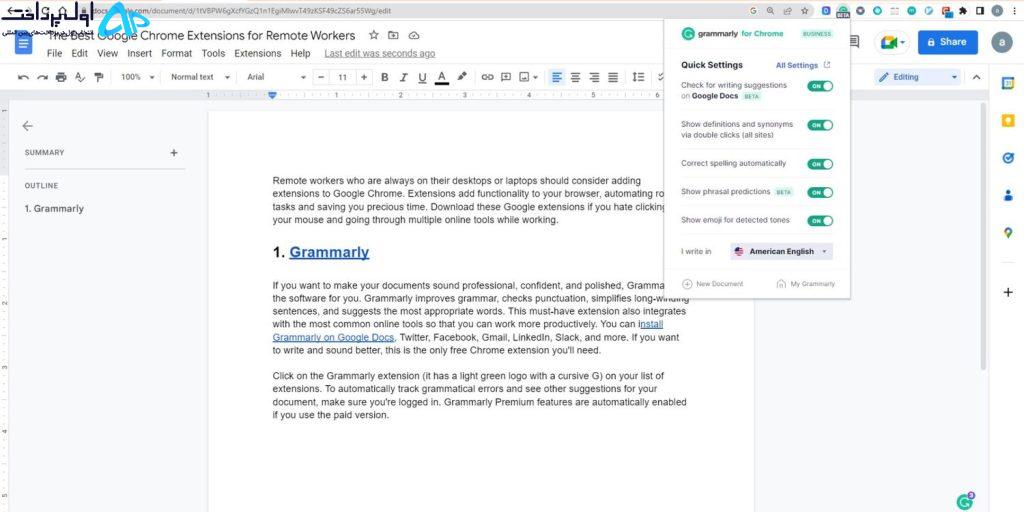Click the Grammarly extension icon in Chrome toolbar
Screen dimensions: 1024x512
click(x=843, y=11)
